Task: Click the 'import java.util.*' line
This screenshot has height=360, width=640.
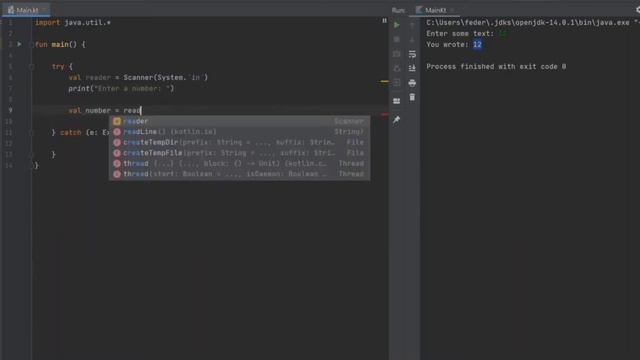Action: click(73, 22)
